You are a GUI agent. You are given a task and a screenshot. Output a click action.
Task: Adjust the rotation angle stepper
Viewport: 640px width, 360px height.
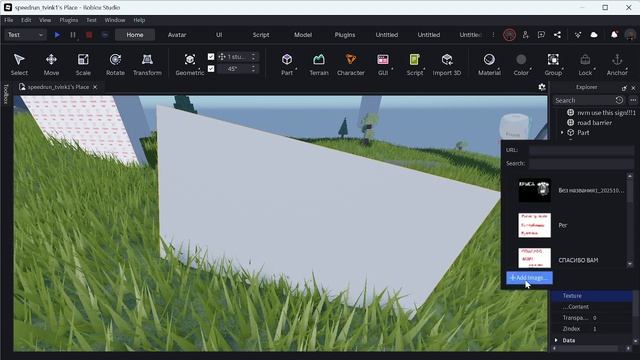[x=253, y=69]
